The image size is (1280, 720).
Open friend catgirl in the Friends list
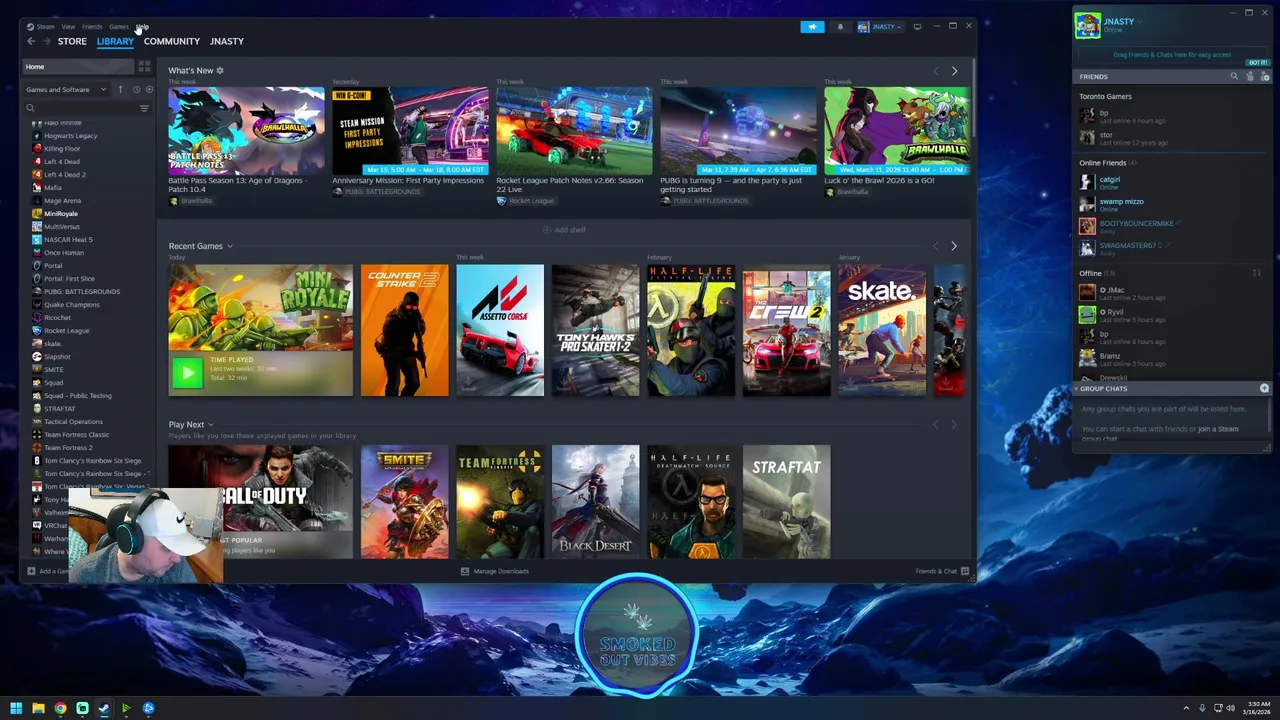1110,182
